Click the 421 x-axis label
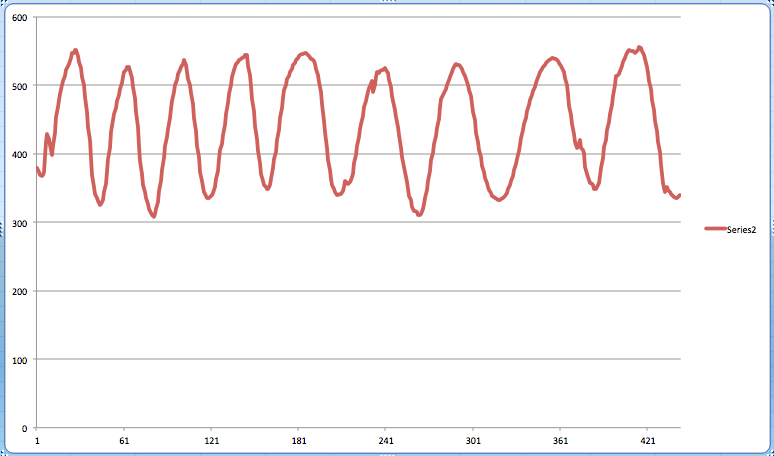The height and width of the screenshot is (456, 774). pyautogui.click(x=648, y=441)
